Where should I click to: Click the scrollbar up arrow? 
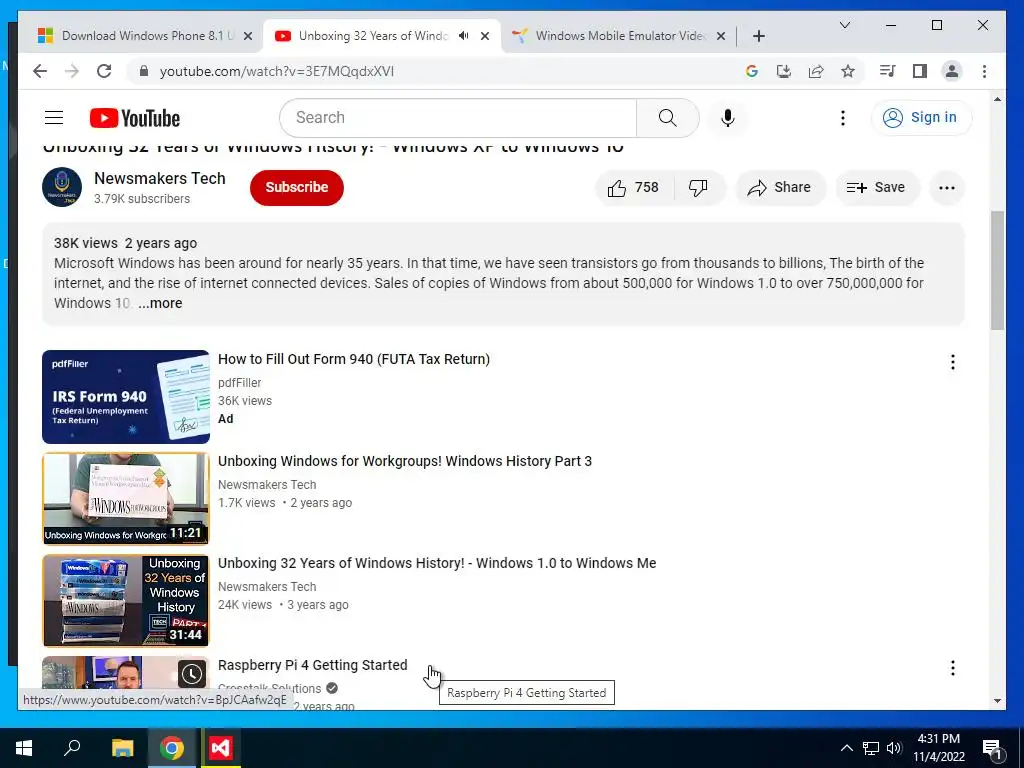[997, 99]
